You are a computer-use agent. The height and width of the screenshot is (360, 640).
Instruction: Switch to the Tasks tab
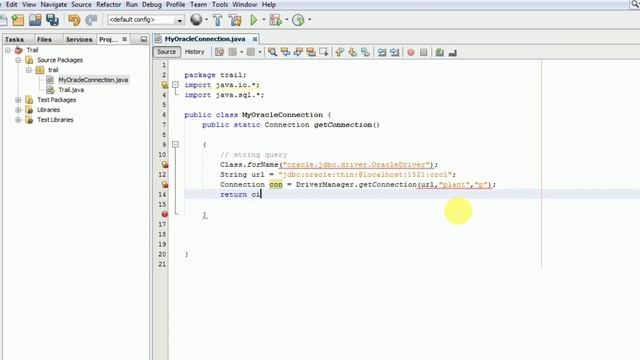pos(14,39)
